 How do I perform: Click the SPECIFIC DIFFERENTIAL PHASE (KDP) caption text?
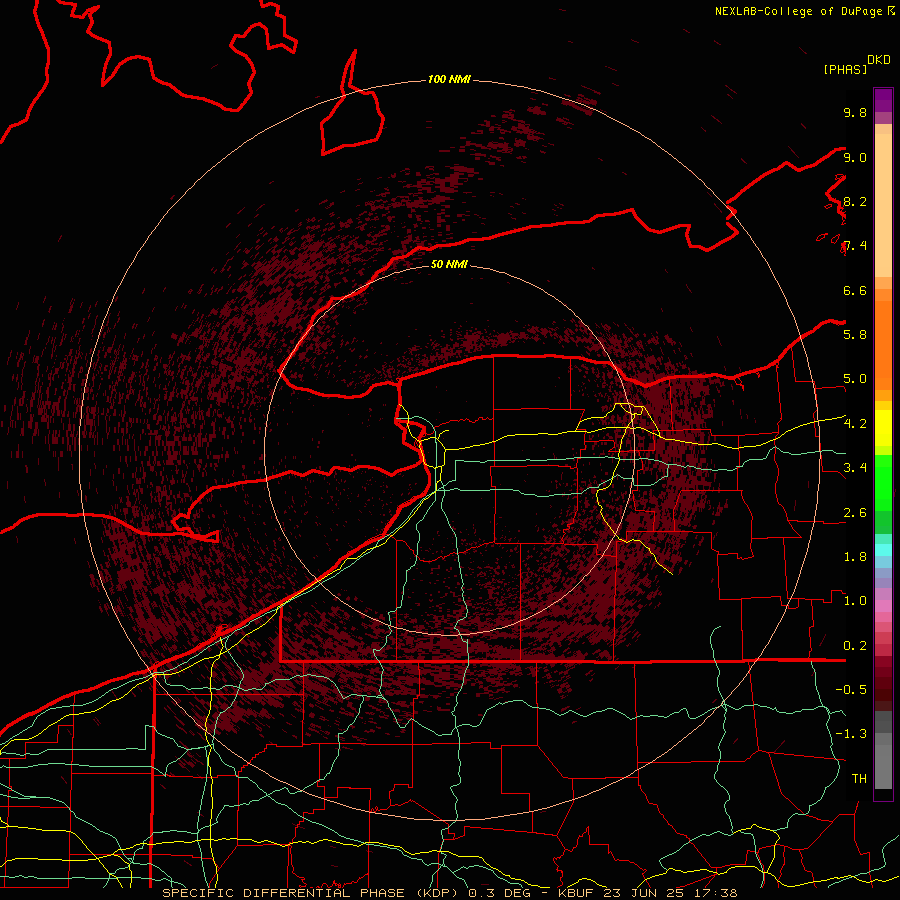click(x=311, y=893)
